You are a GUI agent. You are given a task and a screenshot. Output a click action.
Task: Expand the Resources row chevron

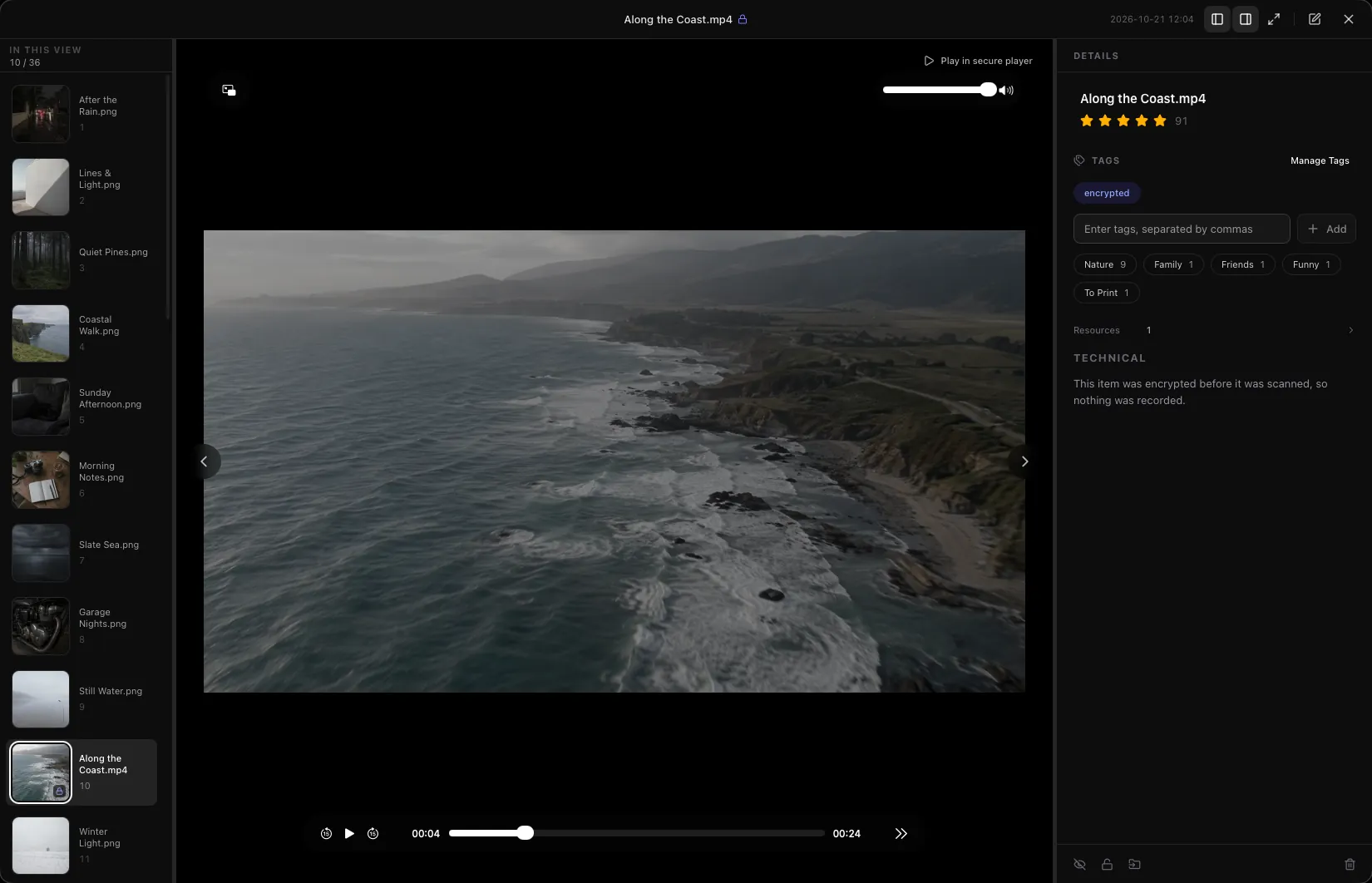[x=1350, y=330]
